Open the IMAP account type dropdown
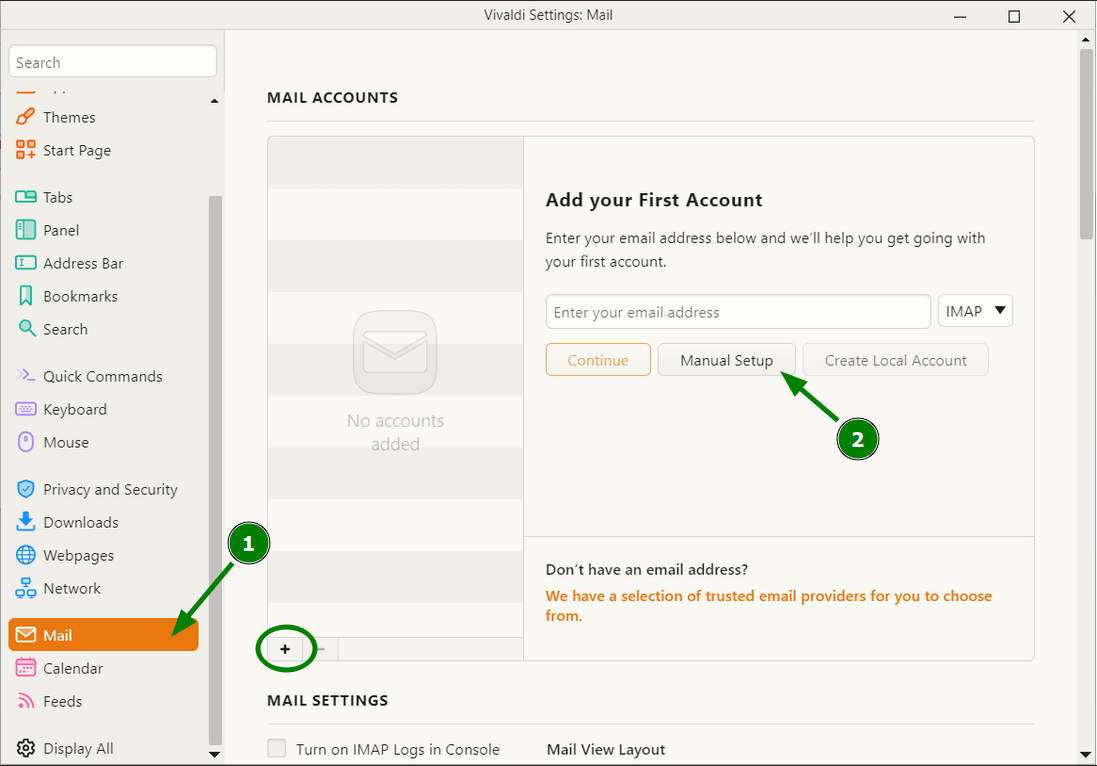 click(x=975, y=311)
